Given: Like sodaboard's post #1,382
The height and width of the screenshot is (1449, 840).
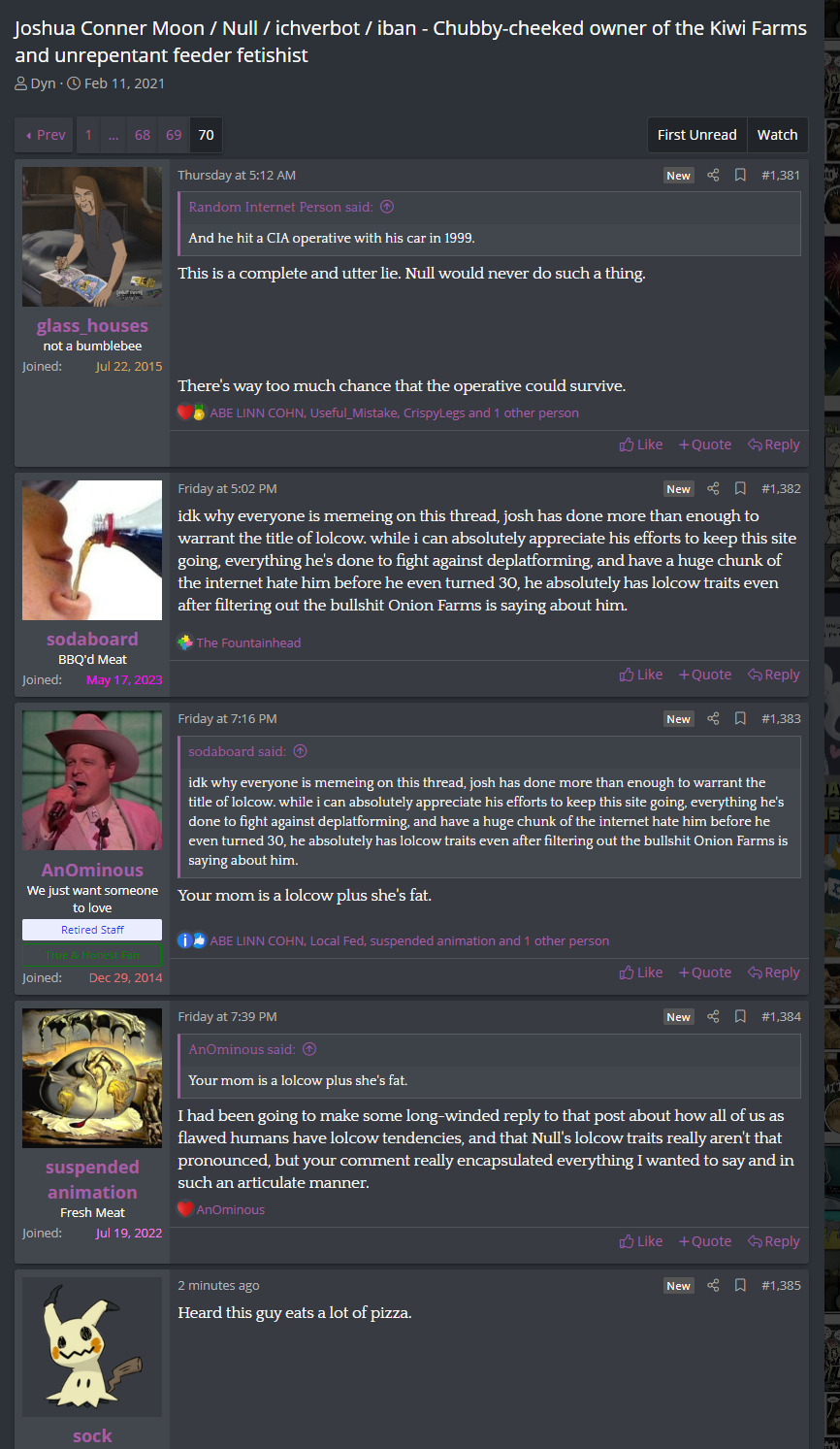Looking at the screenshot, I should 641,675.
